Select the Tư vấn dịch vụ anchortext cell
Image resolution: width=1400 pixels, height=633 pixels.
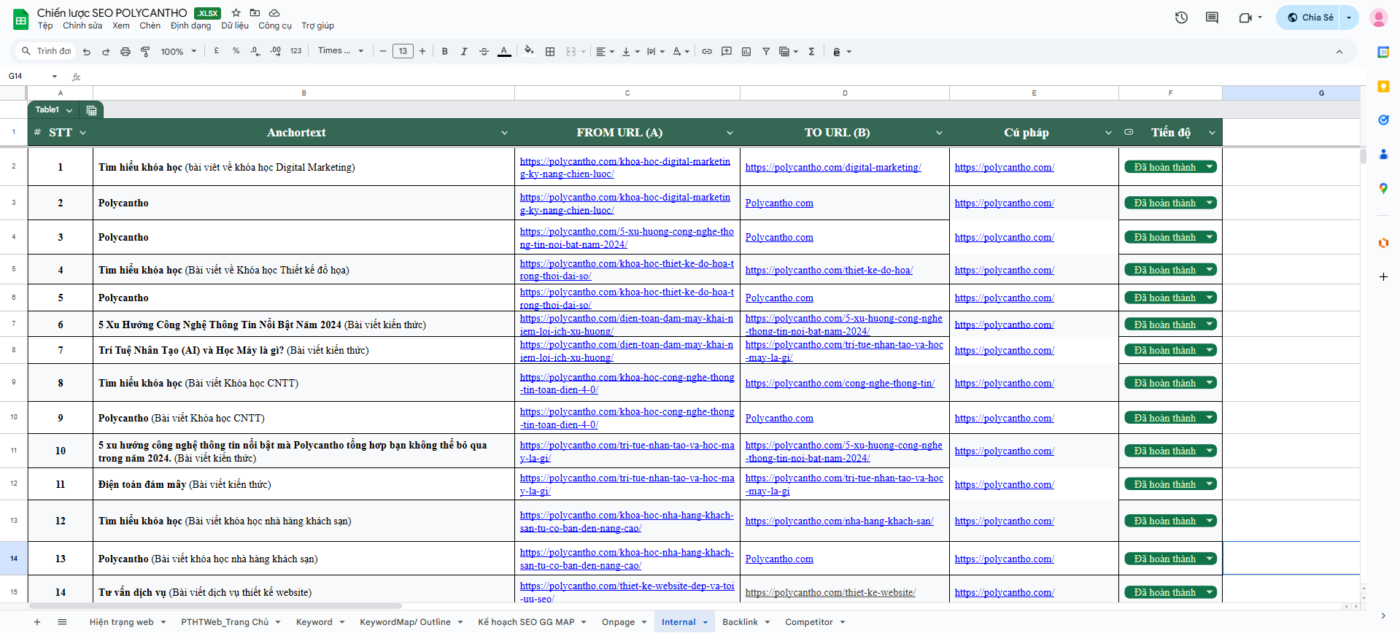pyautogui.click(x=304, y=592)
